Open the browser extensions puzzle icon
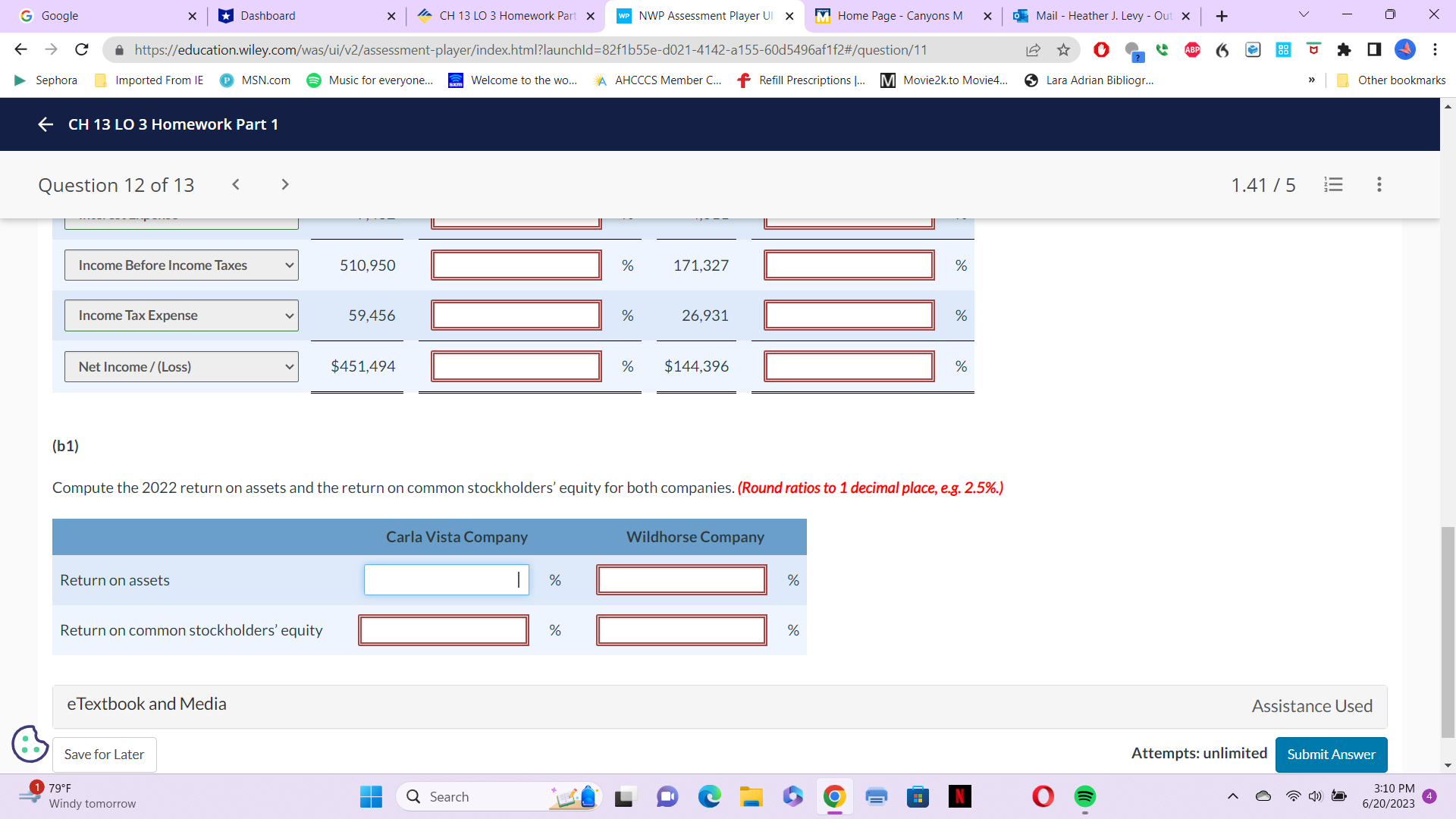Screen dimensions: 1456x819 [x=1344, y=50]
